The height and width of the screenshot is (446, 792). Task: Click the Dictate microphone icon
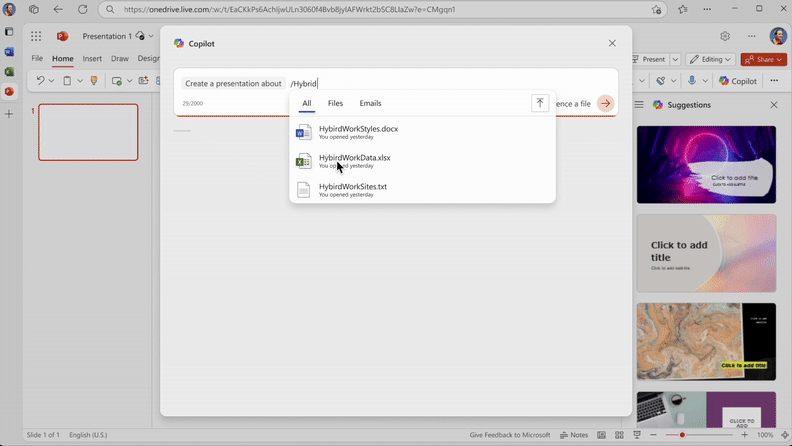click(x=691, y=80)
